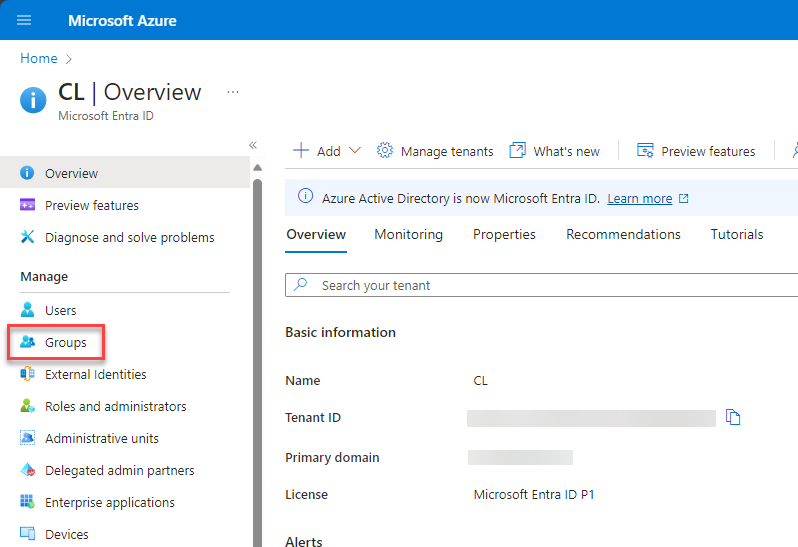Image resolution: width=798 pixels, height=547 pixels.
Task: Click the sidebar scrollbar up arrow
Action: click(x=258, y=167)
